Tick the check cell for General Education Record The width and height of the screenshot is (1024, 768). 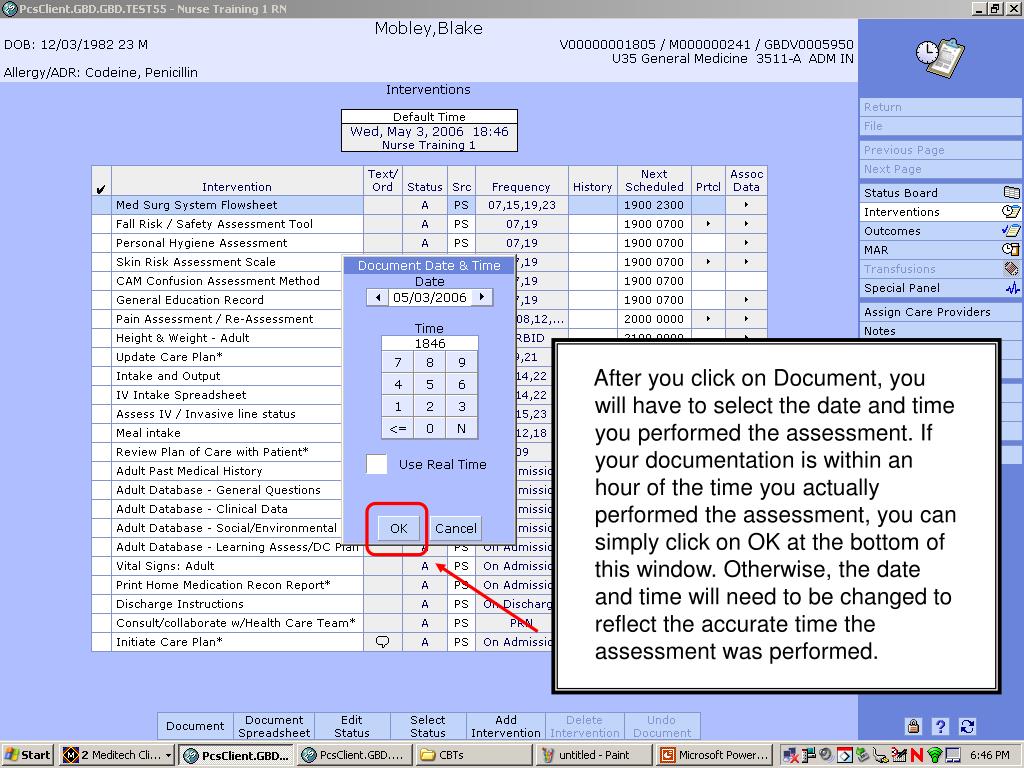click(x=101, y=300)
